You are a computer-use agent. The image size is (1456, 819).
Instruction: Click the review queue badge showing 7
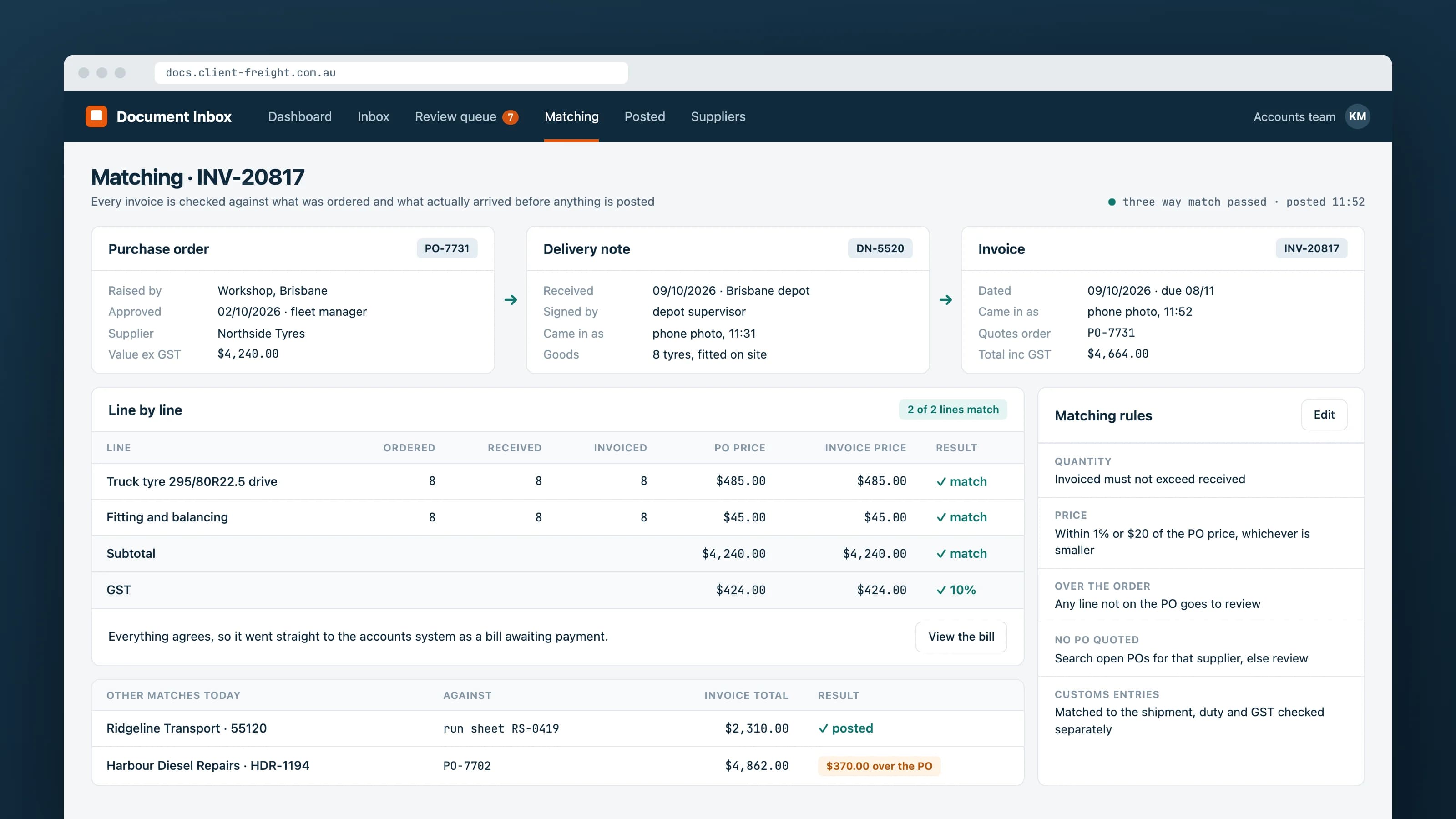511,117
